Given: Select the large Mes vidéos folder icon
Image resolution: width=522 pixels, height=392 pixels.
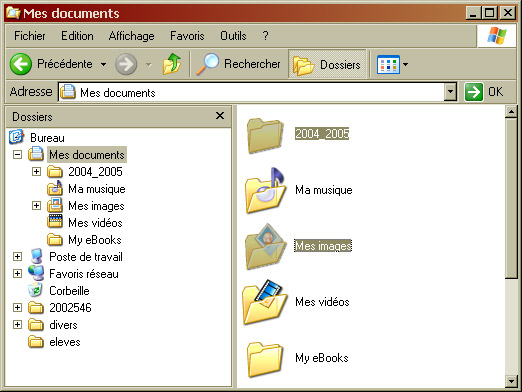Looking at the screenshot, I should coord(265,302).
